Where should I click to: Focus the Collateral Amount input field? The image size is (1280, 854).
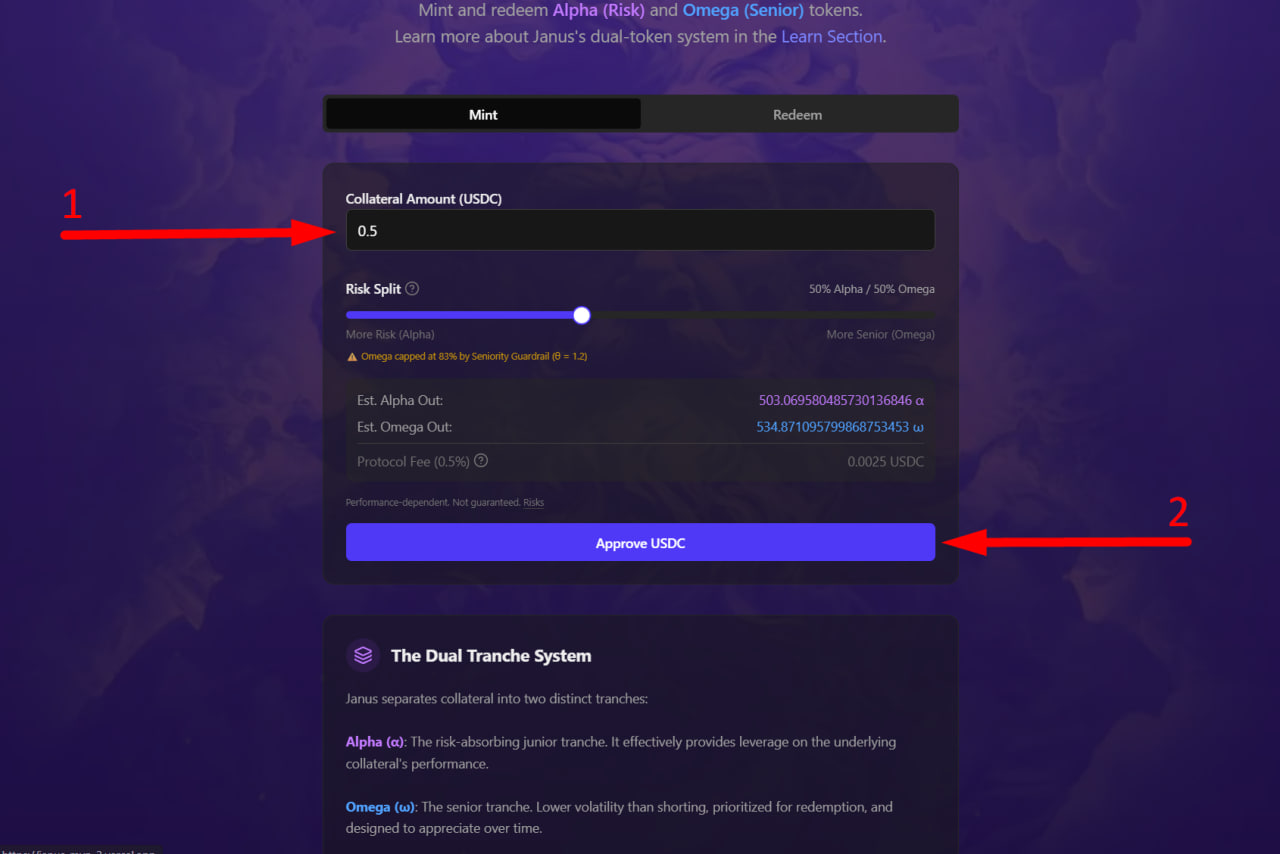(x=640, y=231)
